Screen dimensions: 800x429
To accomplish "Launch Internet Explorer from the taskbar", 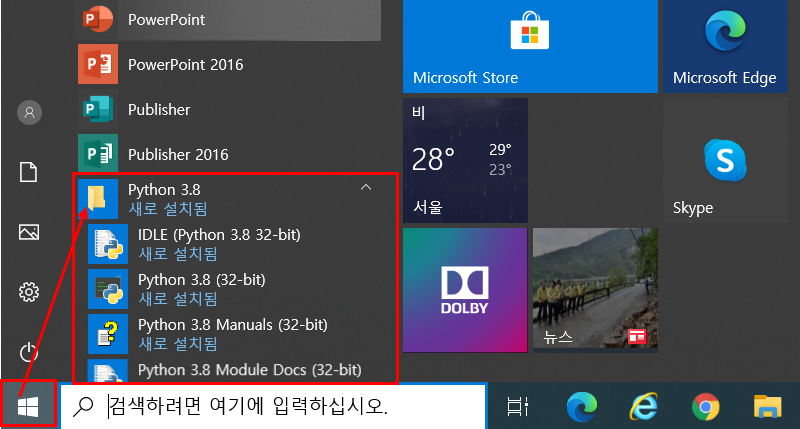I will 643,407.
